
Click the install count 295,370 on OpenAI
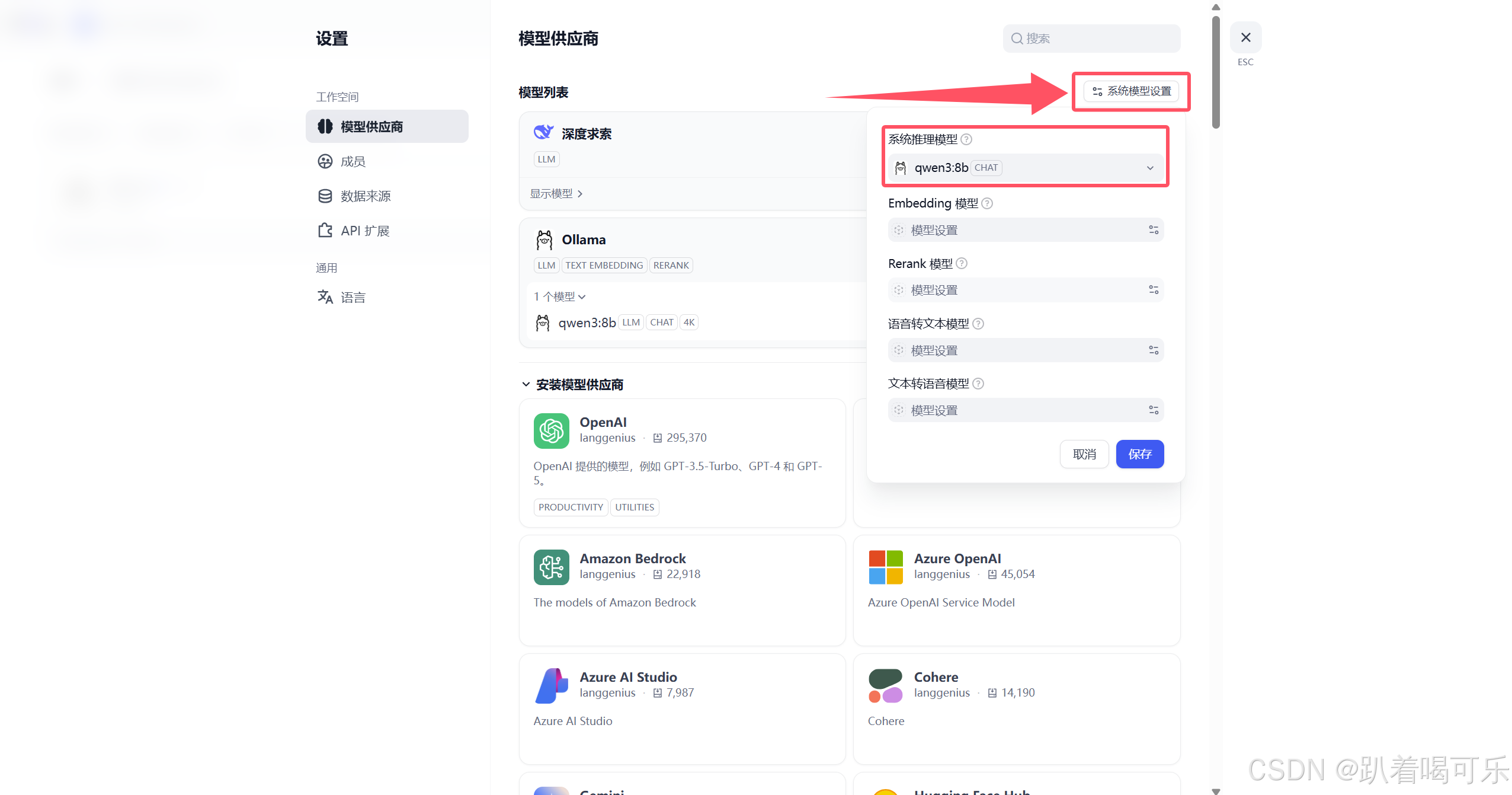pos(686,438)
